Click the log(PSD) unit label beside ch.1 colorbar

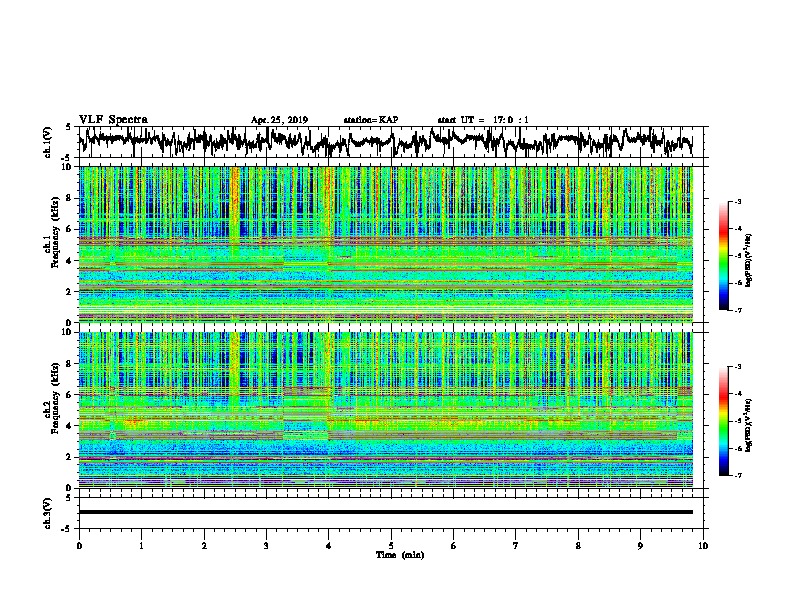749,260
